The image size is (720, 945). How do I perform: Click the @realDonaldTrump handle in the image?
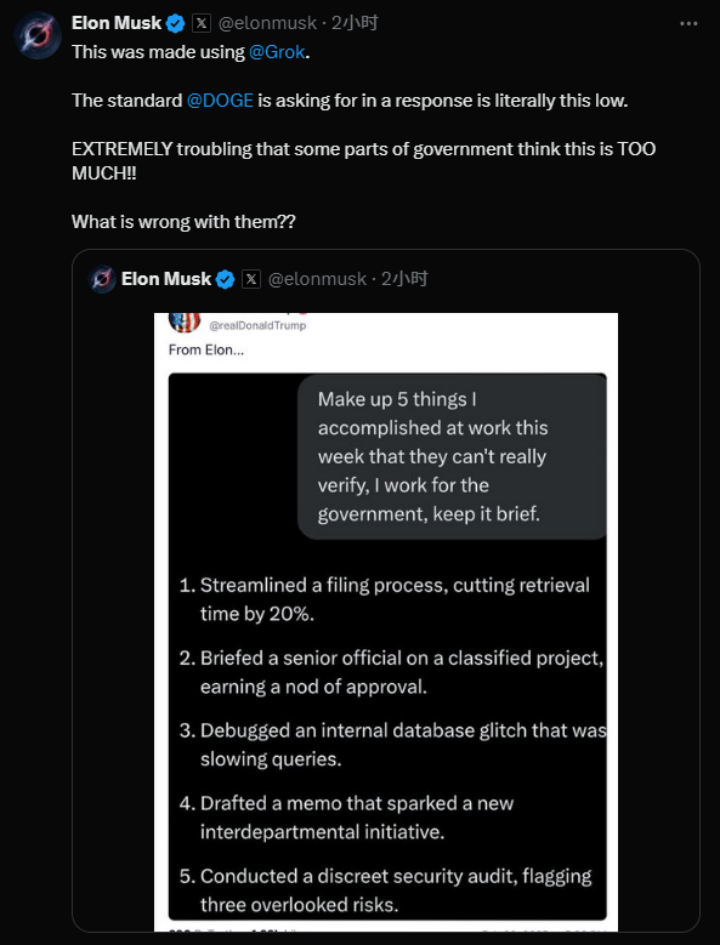(x=257, y=325)
